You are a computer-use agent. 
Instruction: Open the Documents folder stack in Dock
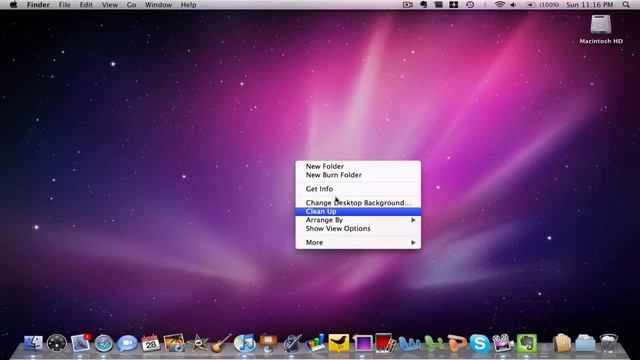pos(585,343)
